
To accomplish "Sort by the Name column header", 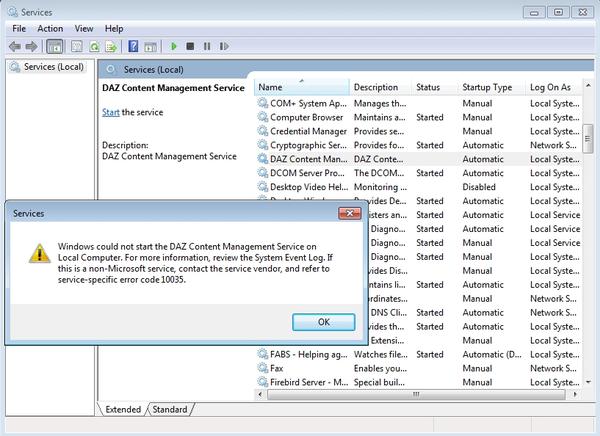I will [x=302, y=87].
